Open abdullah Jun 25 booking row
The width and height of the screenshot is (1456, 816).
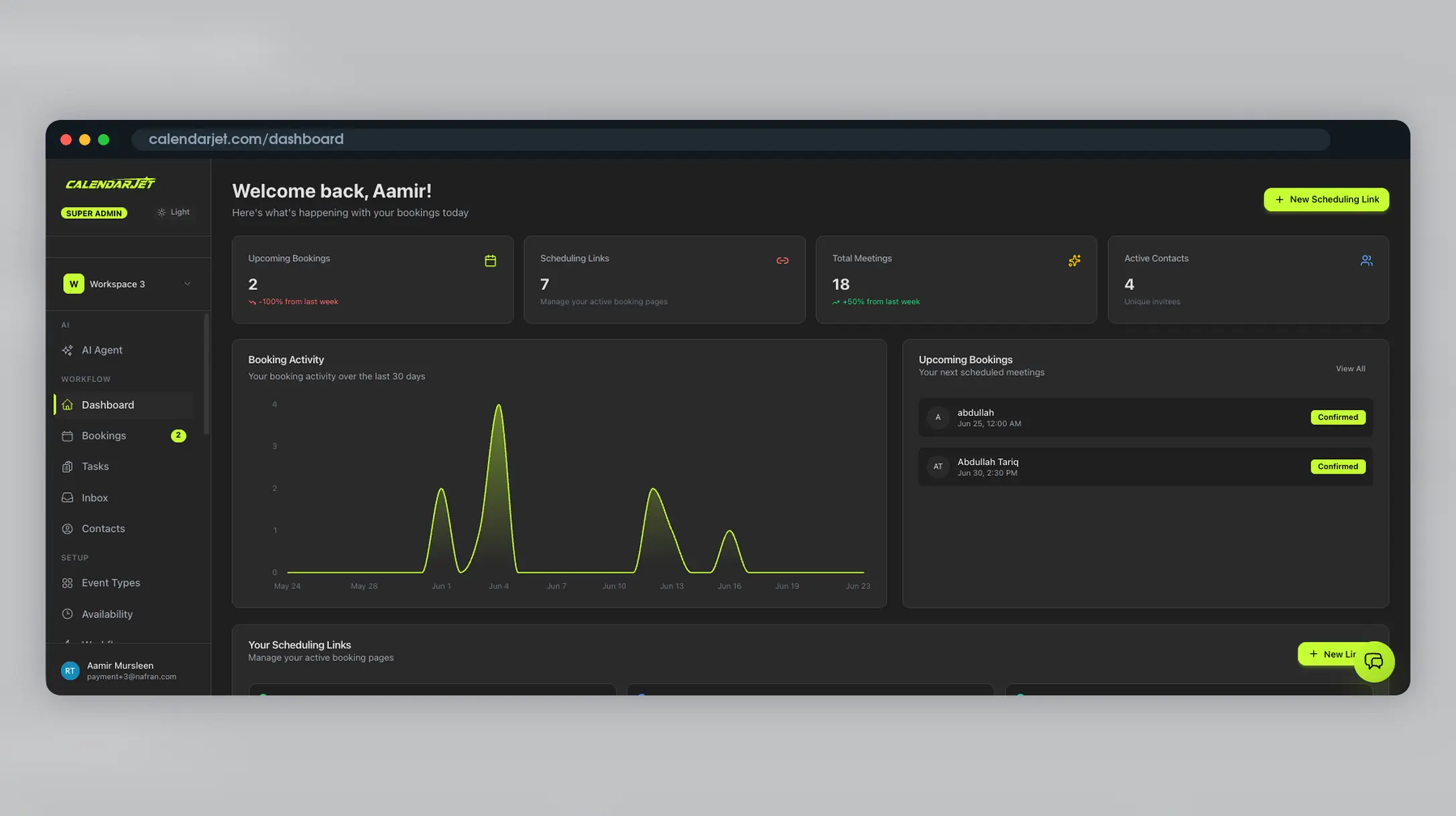(x=1145, y=417)
